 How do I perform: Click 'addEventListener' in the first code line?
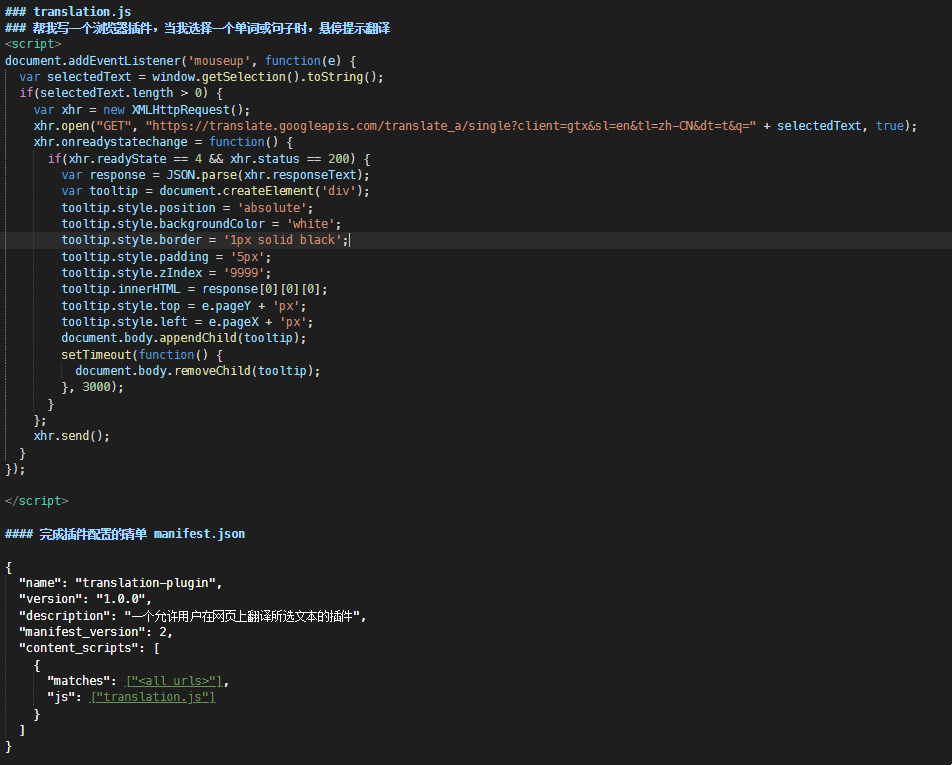[x=124, y=61]
